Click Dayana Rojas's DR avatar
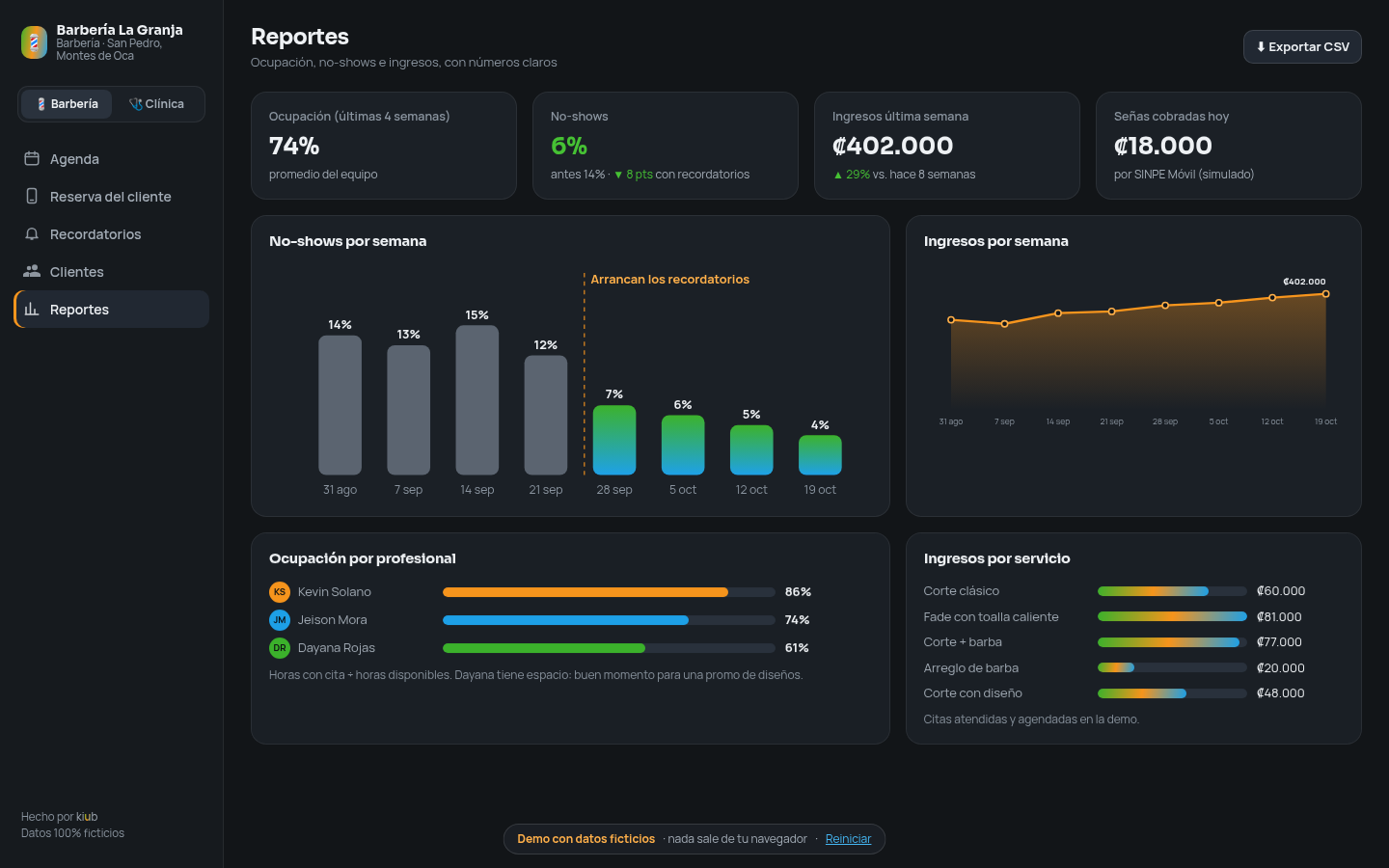 (280, 648)
